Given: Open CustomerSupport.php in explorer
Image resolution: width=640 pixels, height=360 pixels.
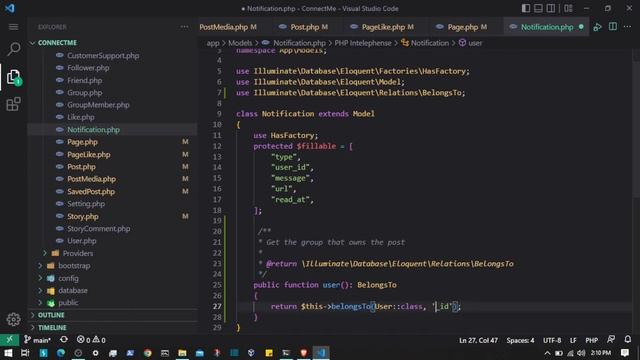Looking at the screenshot, I should pyautogui.click(x=103, y=56).
